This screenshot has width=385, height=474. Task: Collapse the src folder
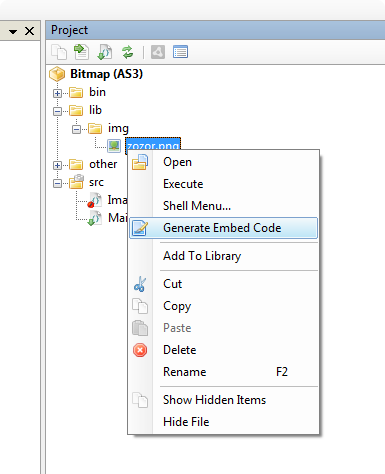[57, 183]
